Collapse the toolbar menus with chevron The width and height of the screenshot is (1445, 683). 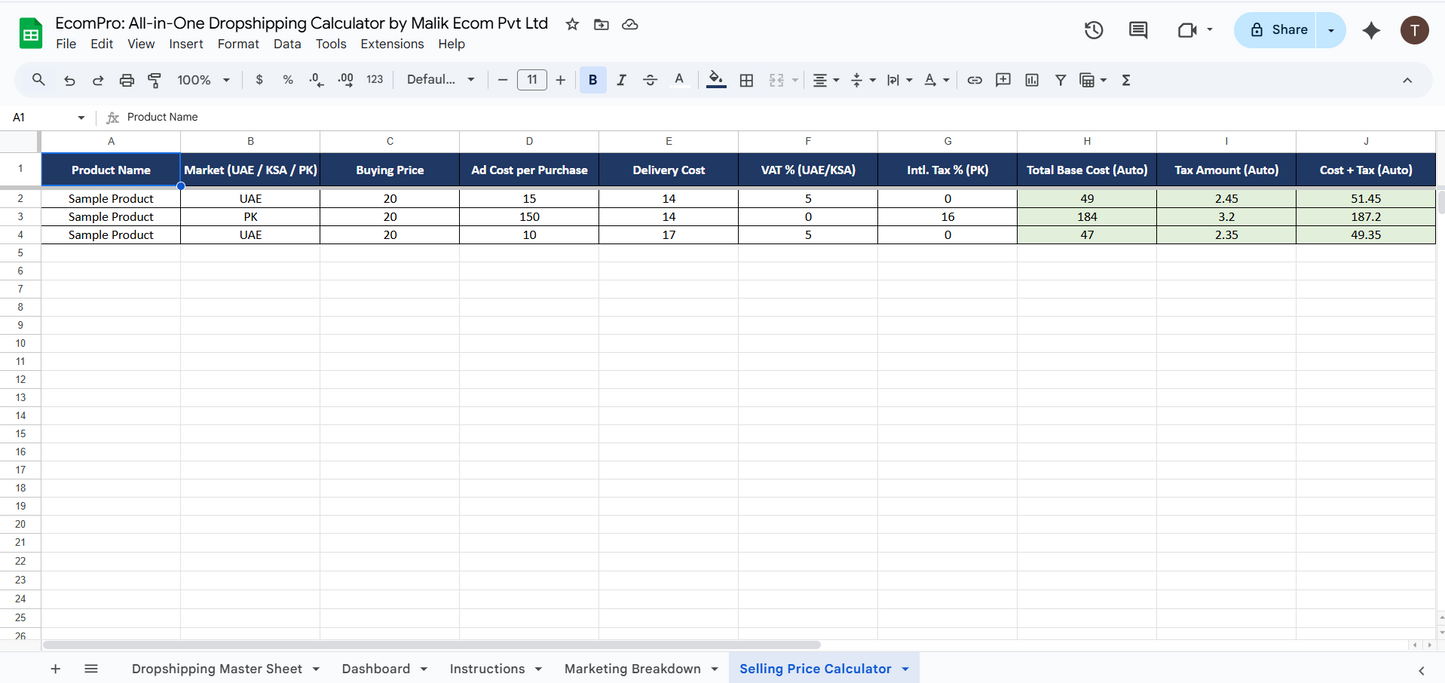click(1407, 80)
